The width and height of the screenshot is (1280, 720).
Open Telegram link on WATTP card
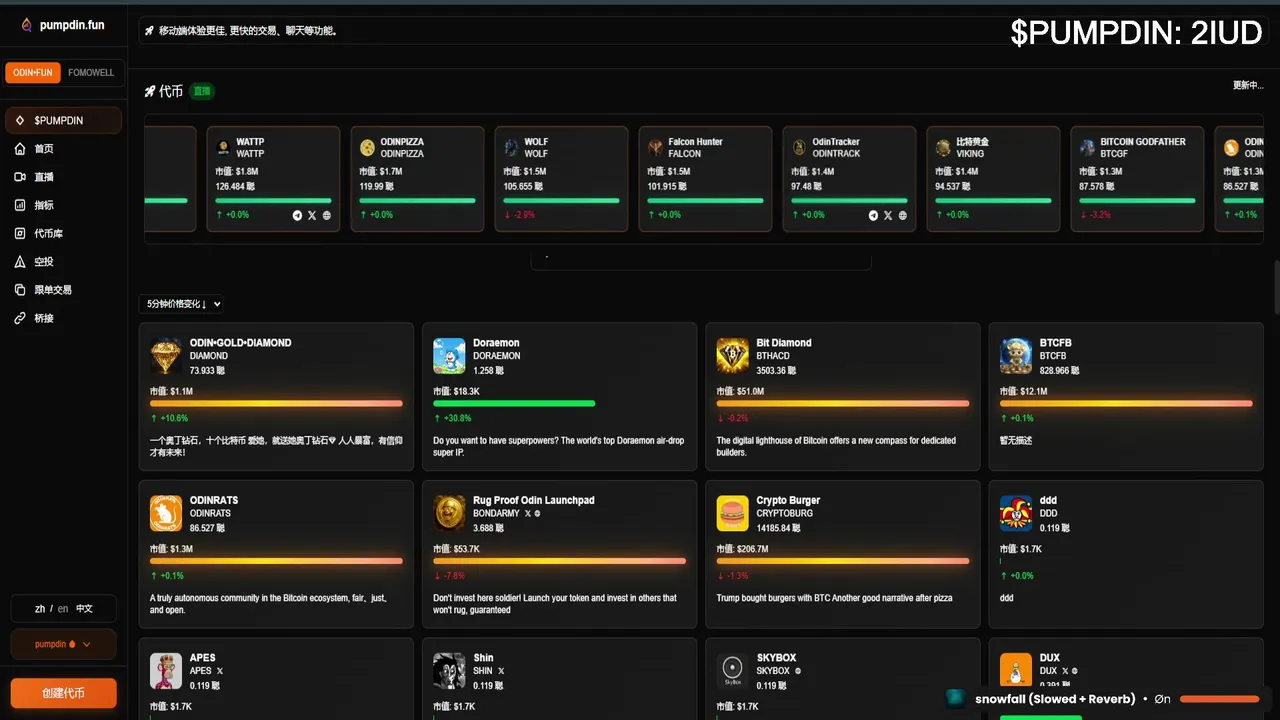point(297,215)
